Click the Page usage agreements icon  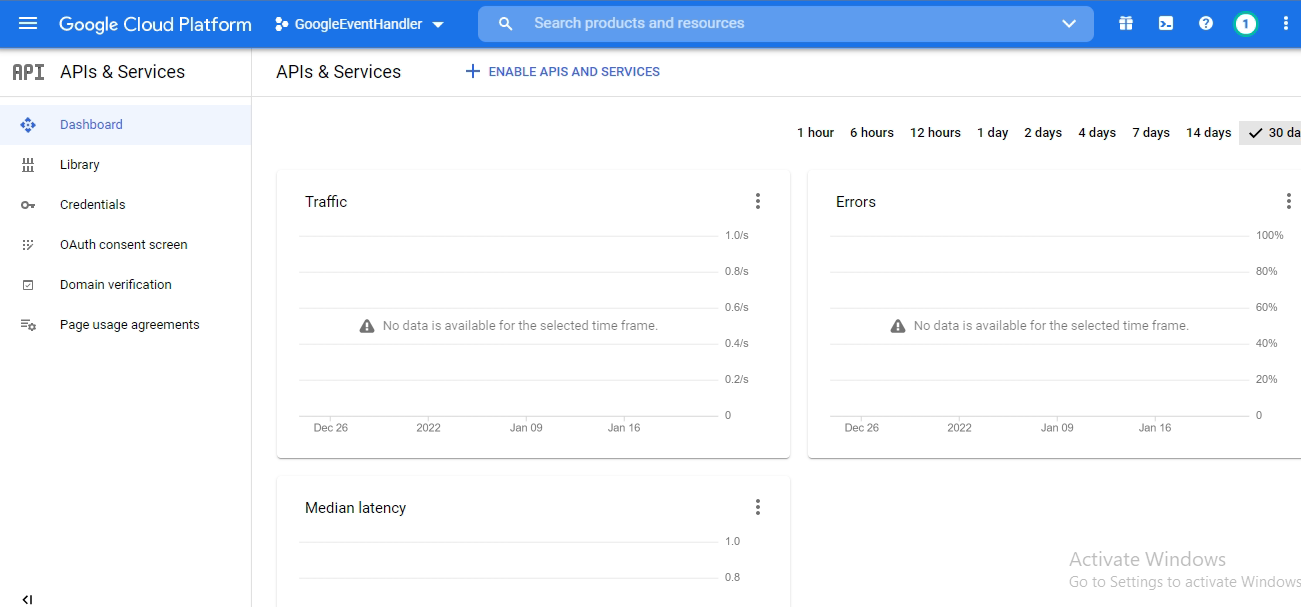pos(28,325)
